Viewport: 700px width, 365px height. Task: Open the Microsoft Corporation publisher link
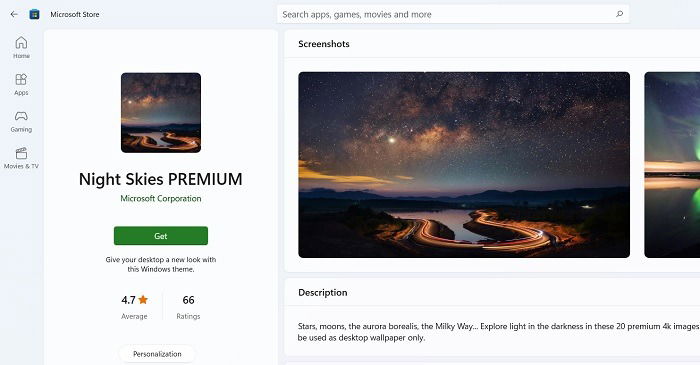161,199
